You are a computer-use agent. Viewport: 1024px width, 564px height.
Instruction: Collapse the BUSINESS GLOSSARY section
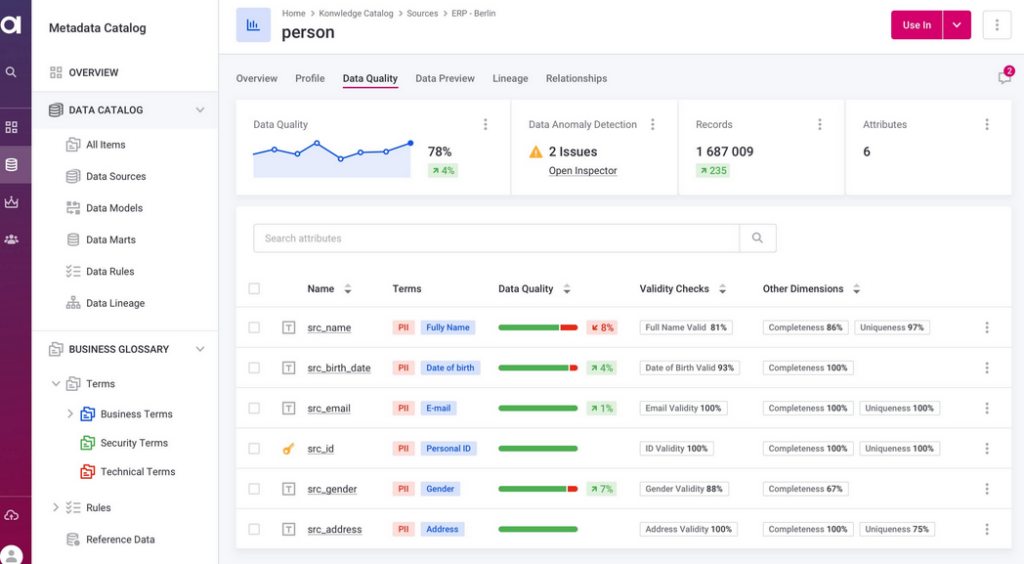200,349
